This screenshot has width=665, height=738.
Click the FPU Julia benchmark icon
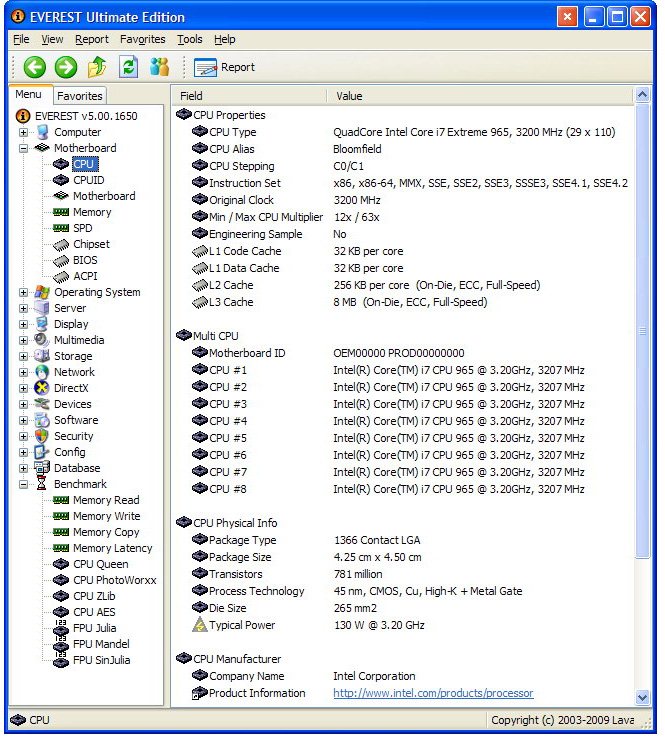click(x=61, y=627)
